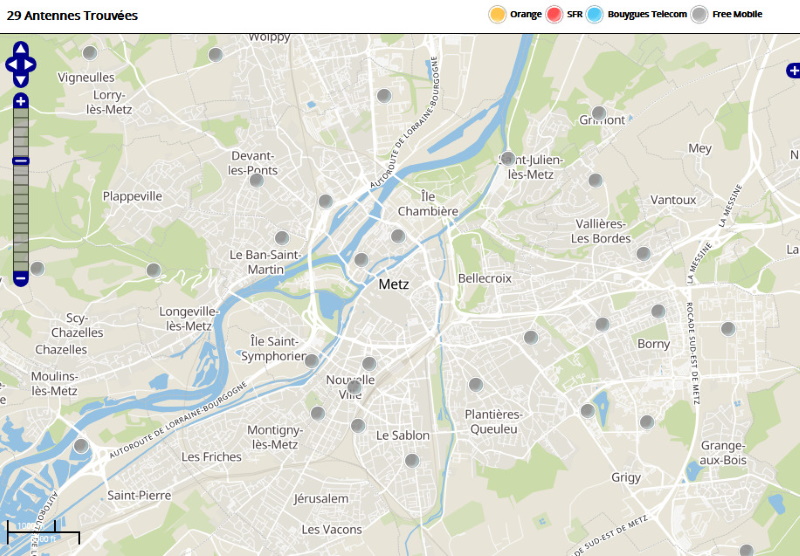The width and height of the screenshot is (800, 556).
Task: Toggle the Free Mobile operator filter
Action: point(700,14)
